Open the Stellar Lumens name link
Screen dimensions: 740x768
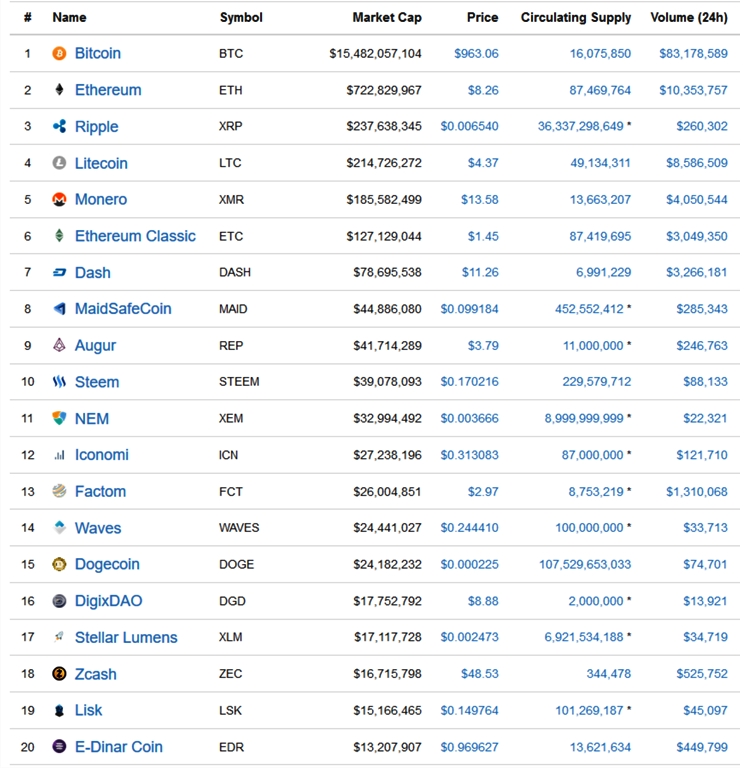[x=126, y=637]
